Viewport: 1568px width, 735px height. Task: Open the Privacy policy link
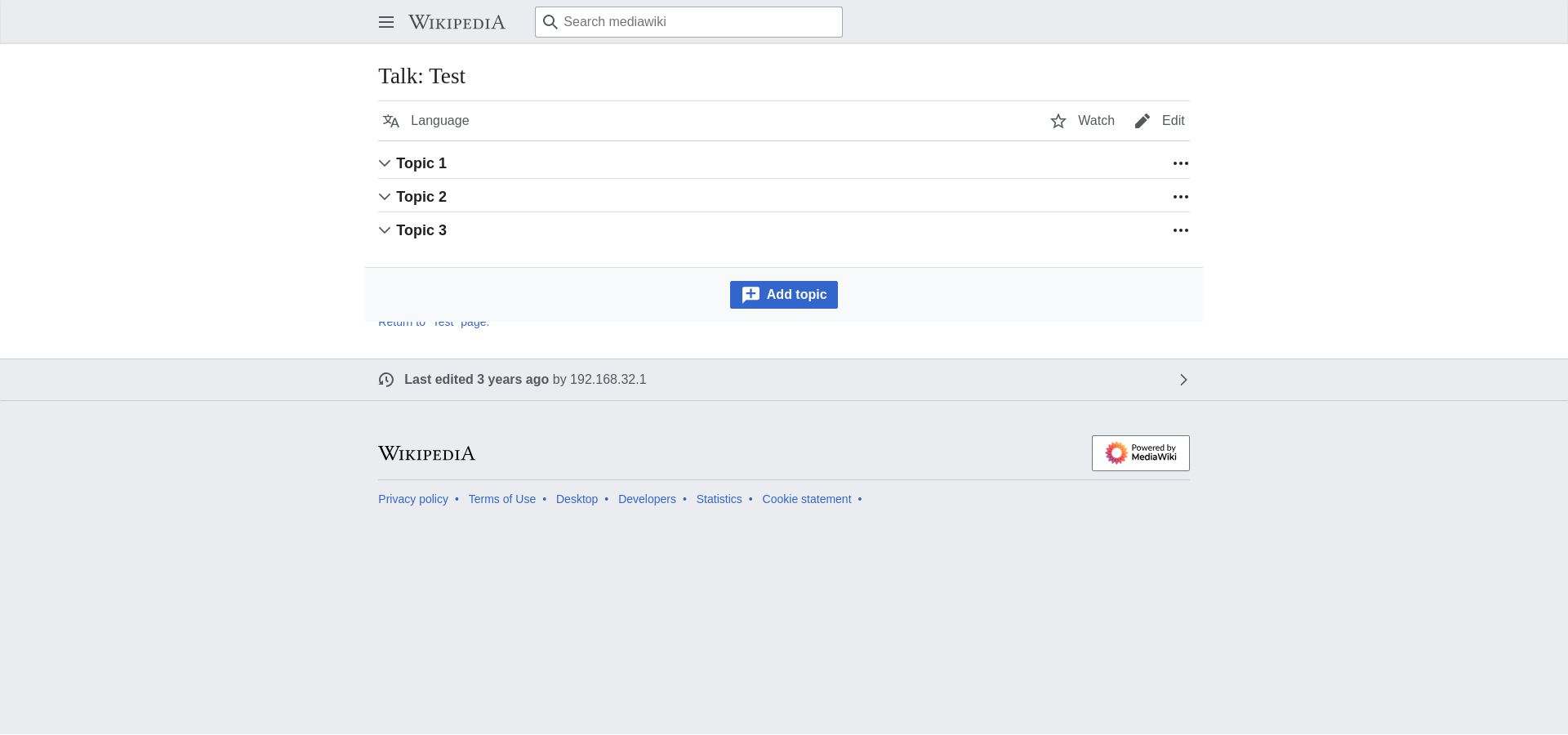tap(413, 499)
